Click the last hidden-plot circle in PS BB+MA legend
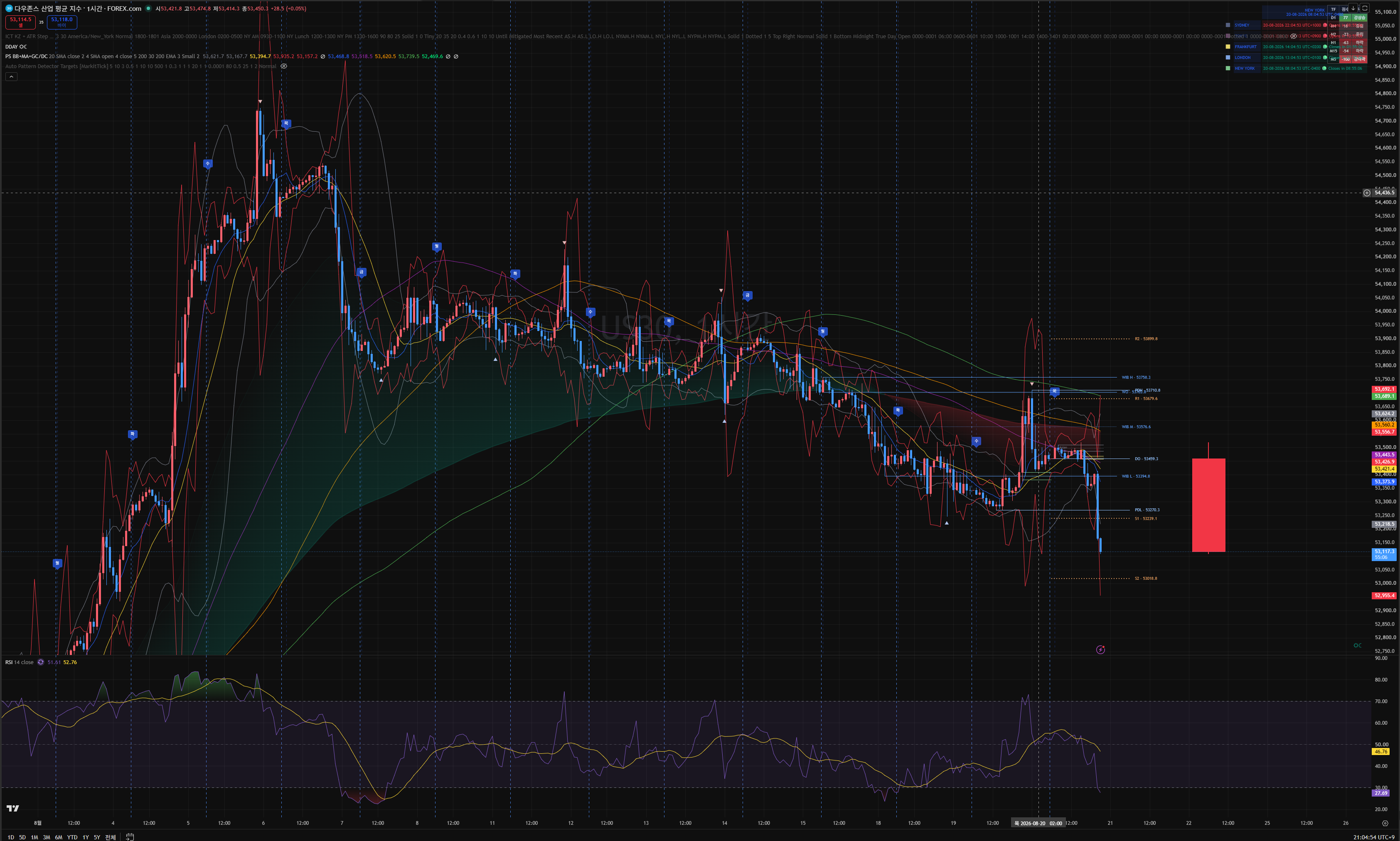 pyautogui.click(x=456, y=56)
